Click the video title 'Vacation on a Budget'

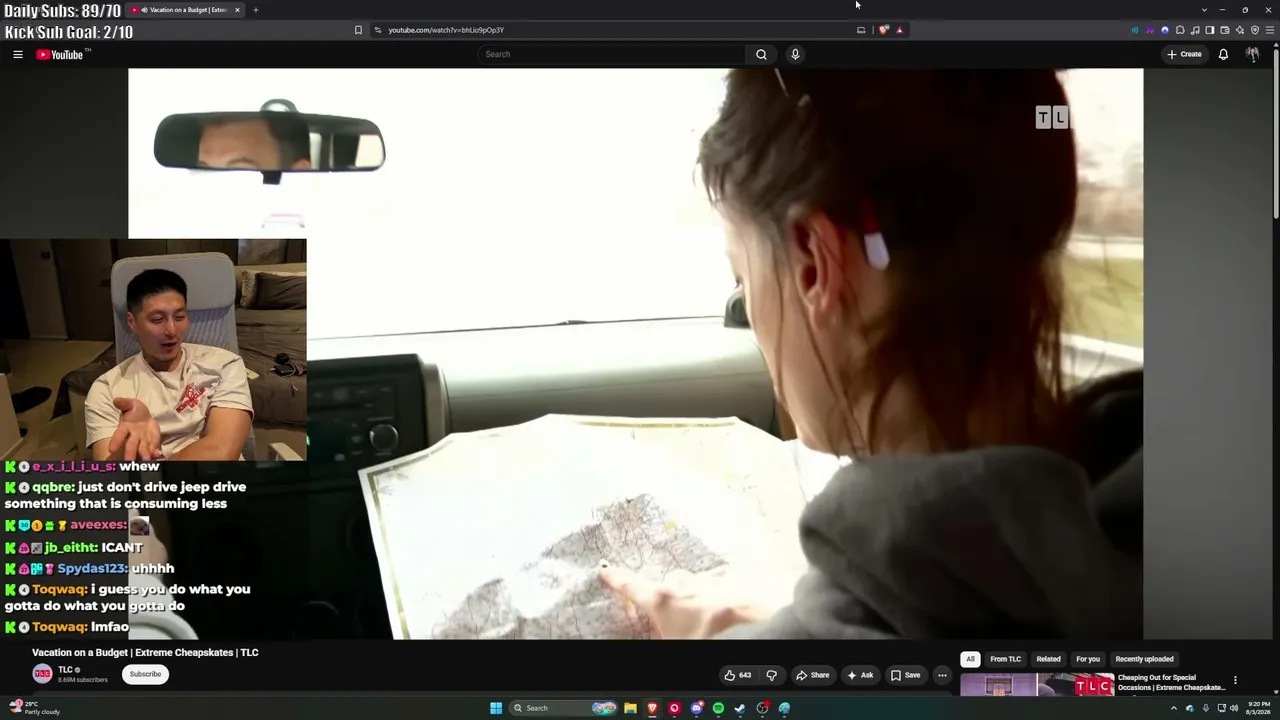click(x=145, y=653)
